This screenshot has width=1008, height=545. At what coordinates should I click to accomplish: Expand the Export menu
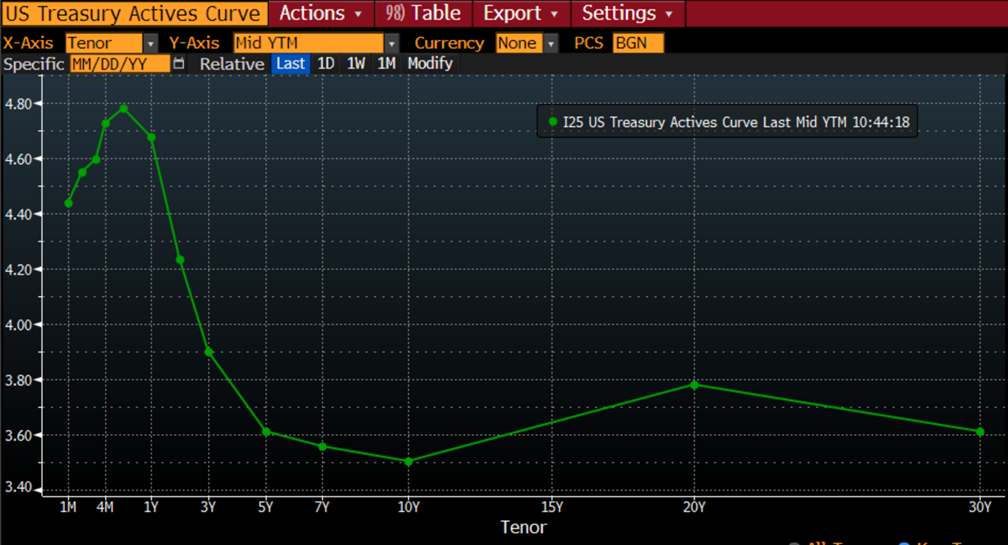(520, 13)
